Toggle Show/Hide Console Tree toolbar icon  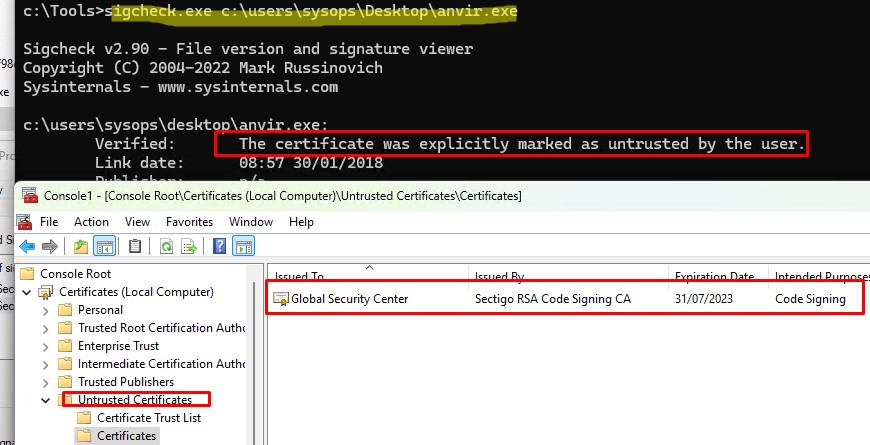coord(103,246)
